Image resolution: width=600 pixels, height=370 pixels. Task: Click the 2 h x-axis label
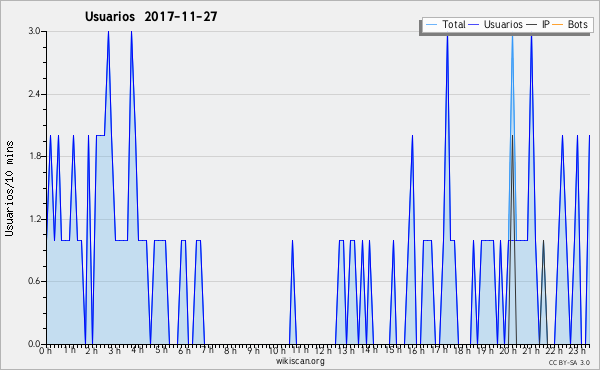point(91,350)
